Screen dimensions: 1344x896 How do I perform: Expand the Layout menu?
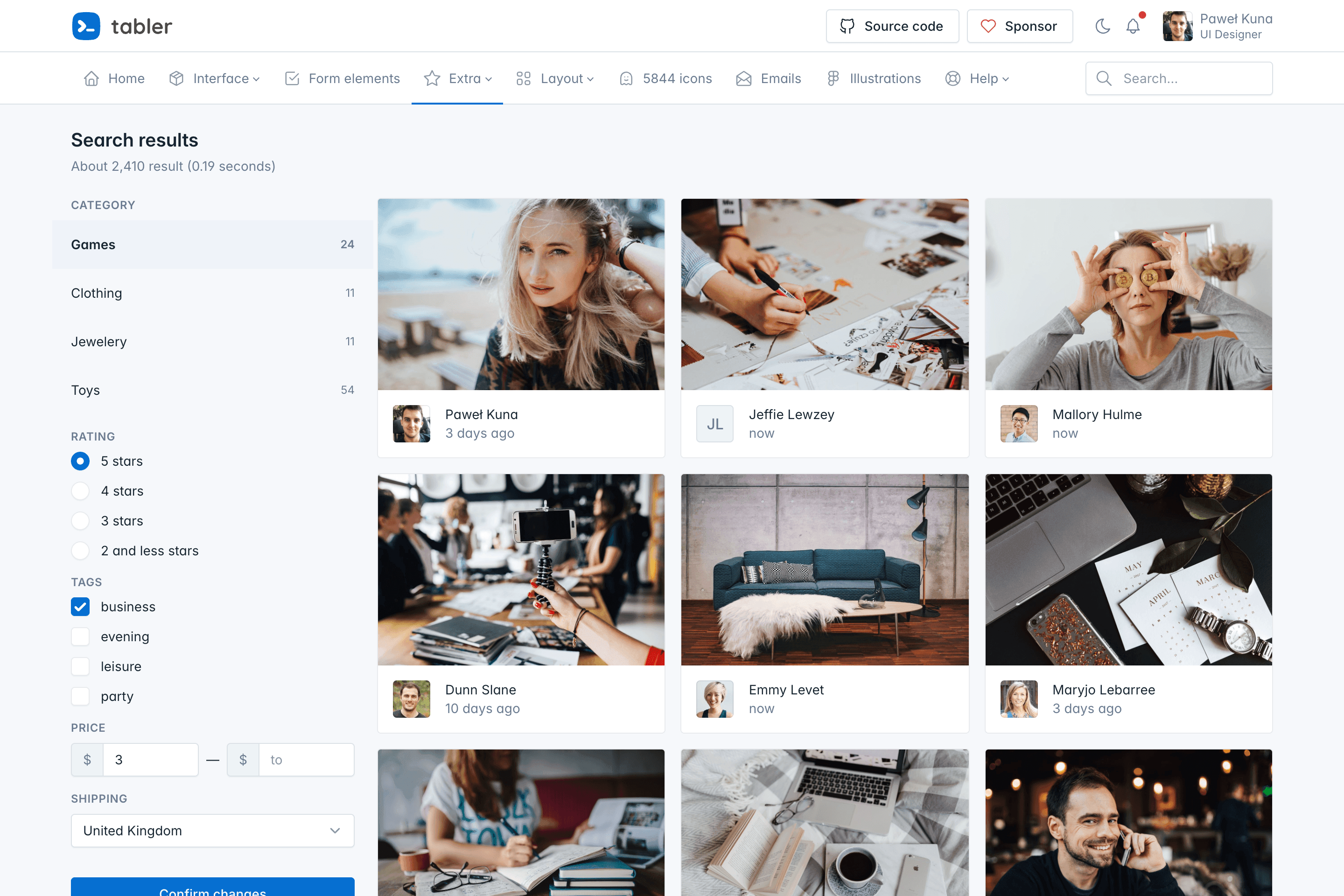(562, 78)
